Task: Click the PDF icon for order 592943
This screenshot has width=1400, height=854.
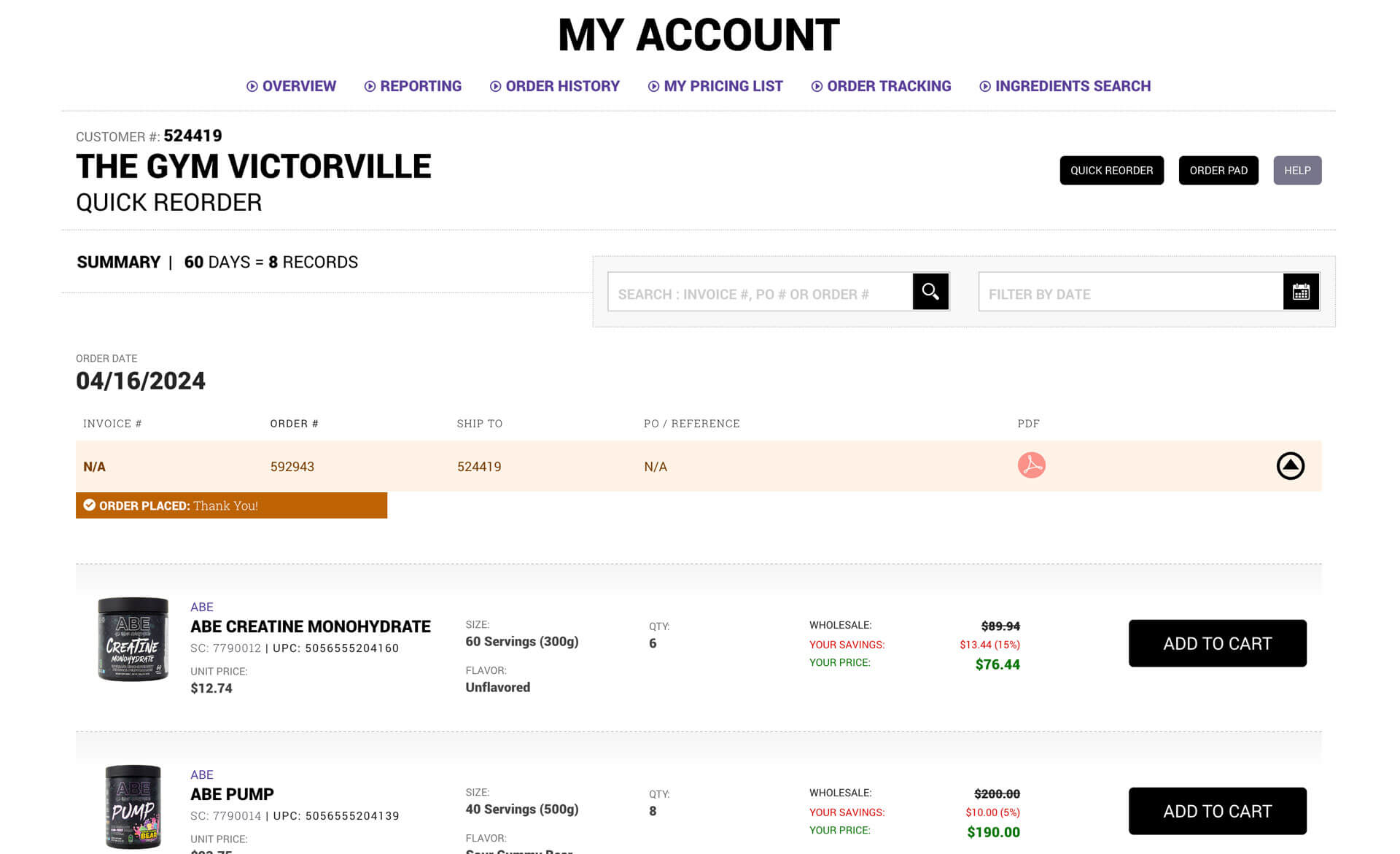Action: [x=1030, y=466]
